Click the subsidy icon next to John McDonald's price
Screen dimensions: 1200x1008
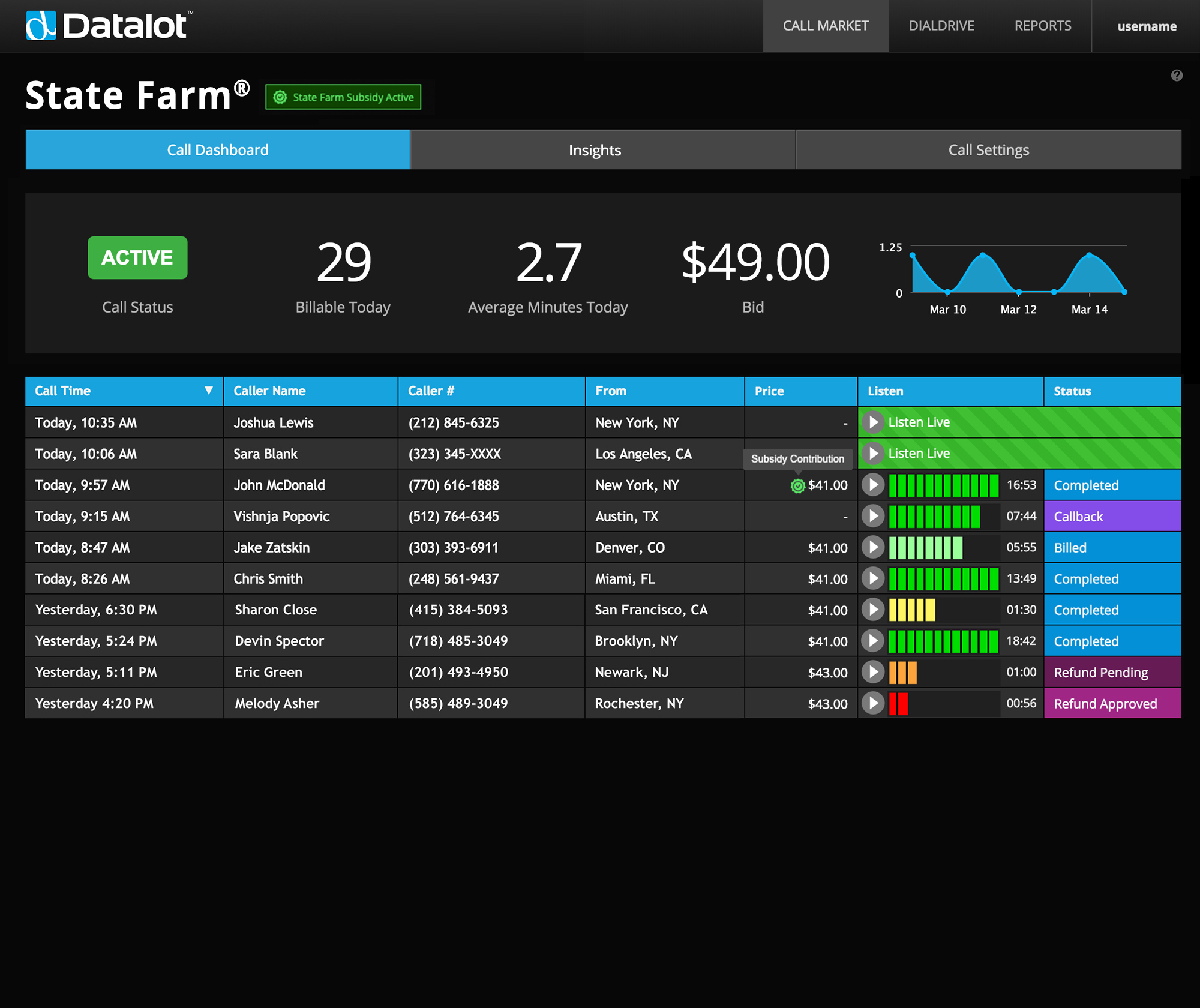797,485
